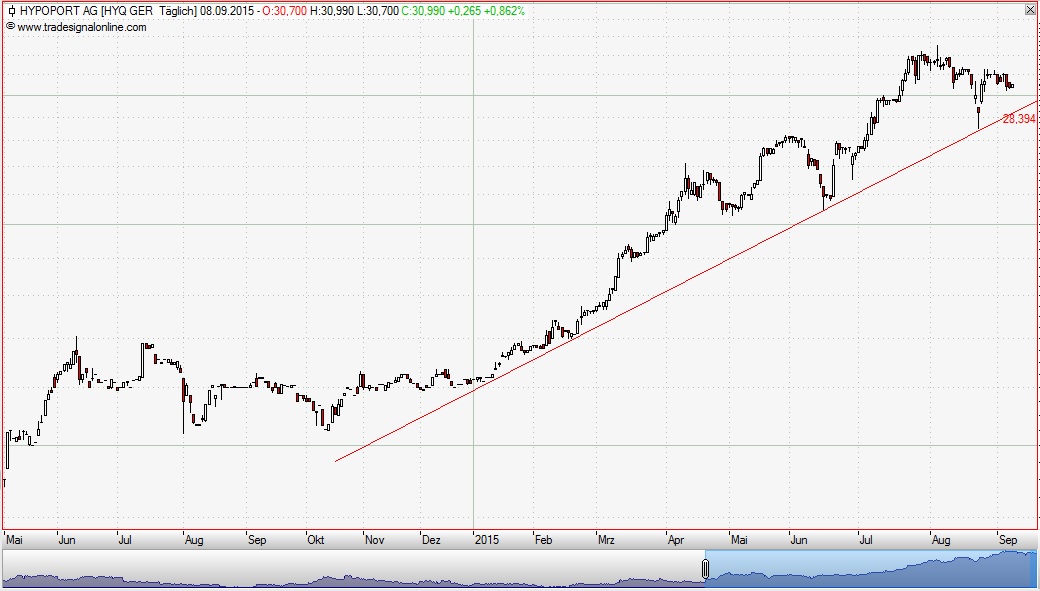This screenshot has width=1040, height=591.
Task: Click the open value O:30,700
Action: coord(285,11)
